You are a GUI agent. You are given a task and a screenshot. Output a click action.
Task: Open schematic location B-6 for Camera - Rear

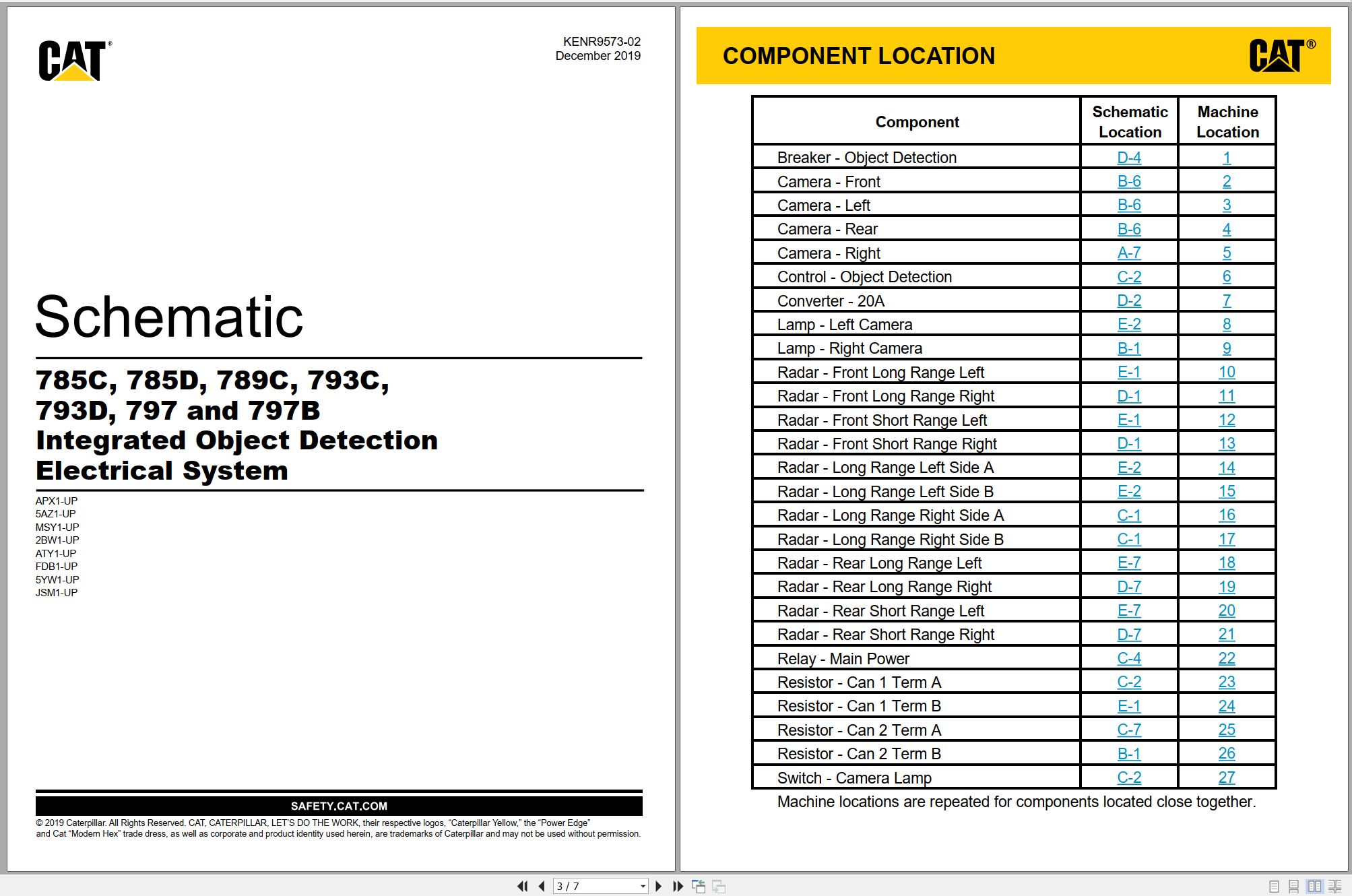1129,229
